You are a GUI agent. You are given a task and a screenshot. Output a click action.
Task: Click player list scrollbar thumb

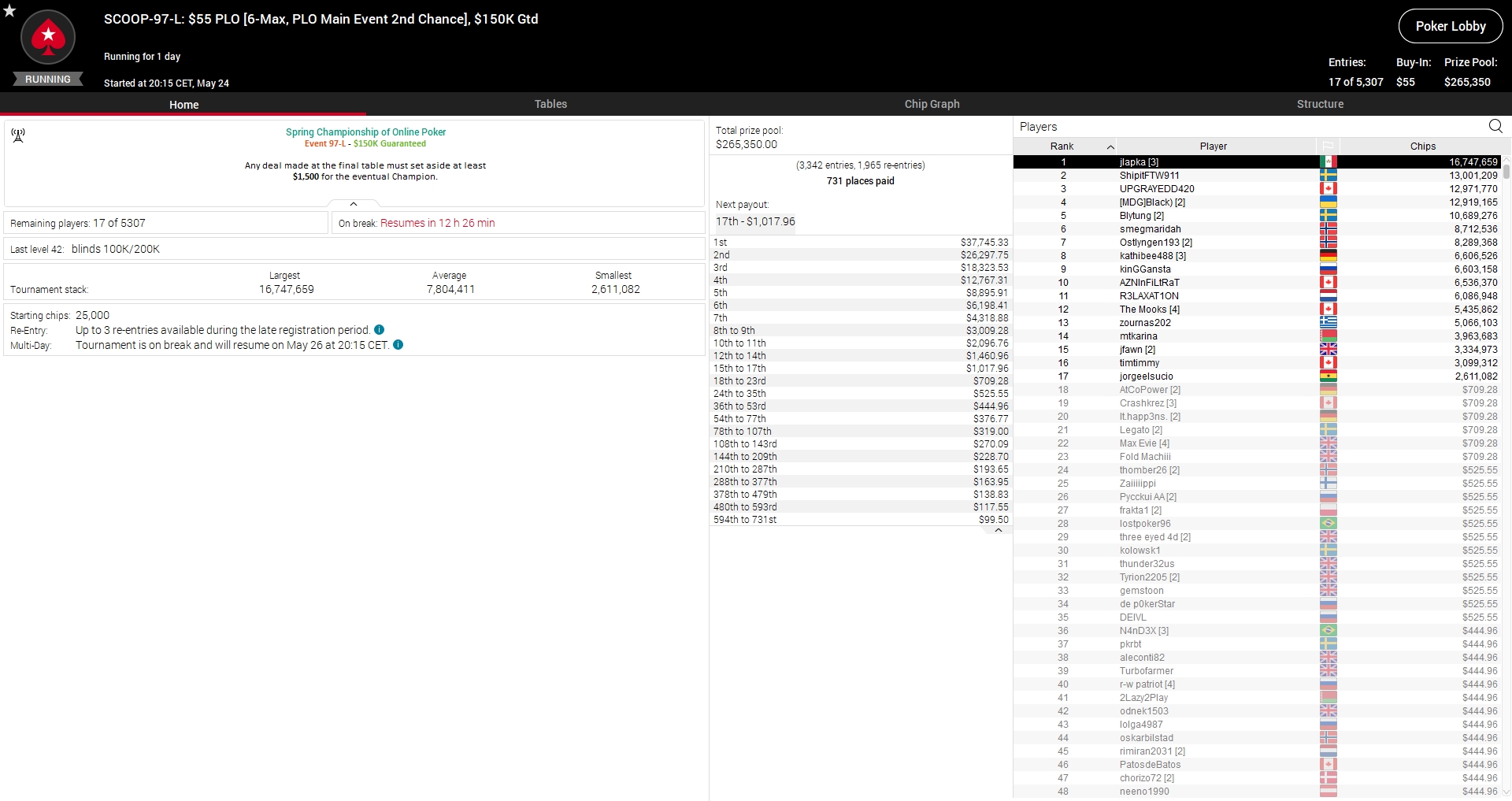[x=1506, y=171]
